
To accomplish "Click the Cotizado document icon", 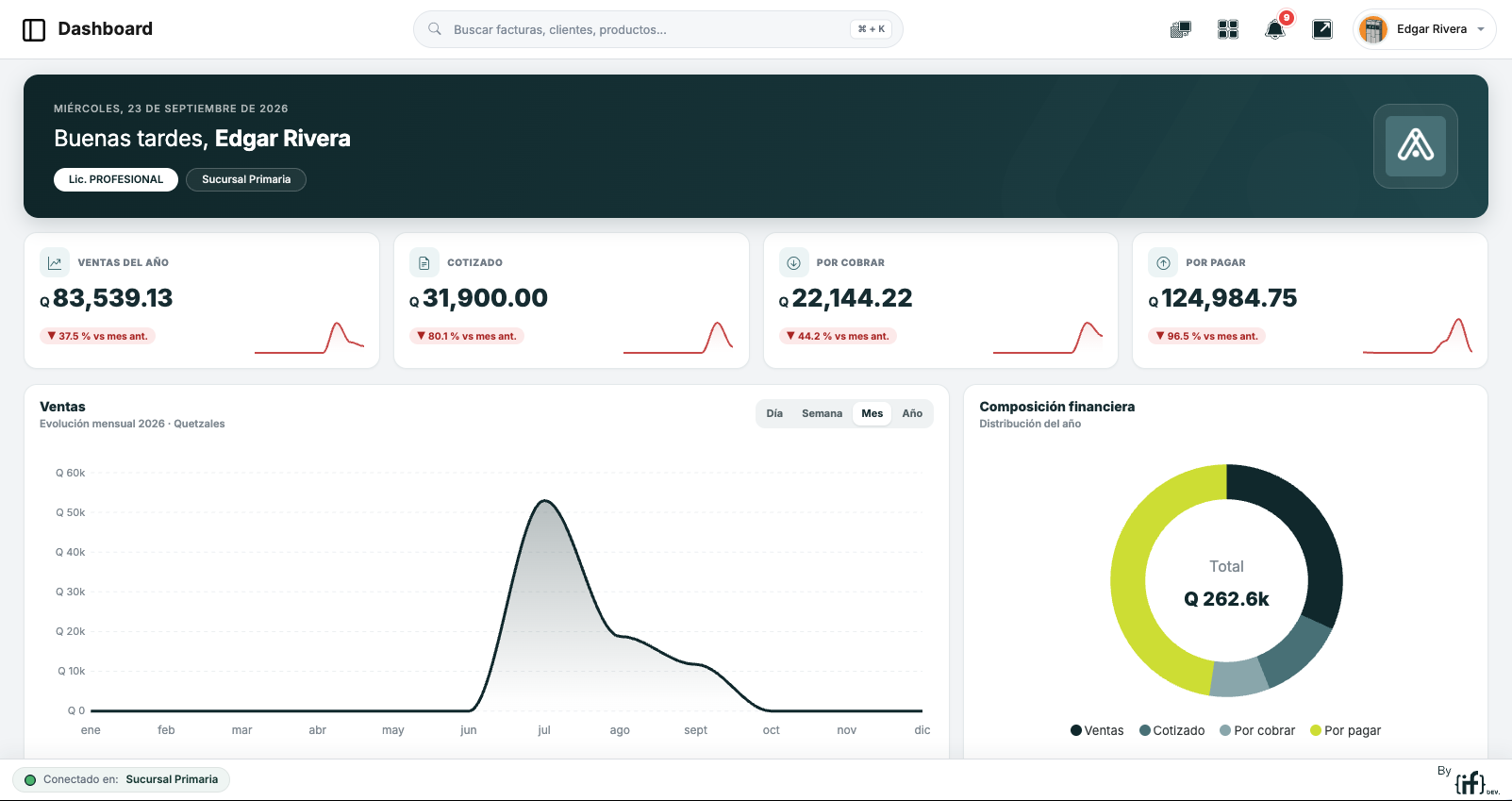I will (424, 263).
